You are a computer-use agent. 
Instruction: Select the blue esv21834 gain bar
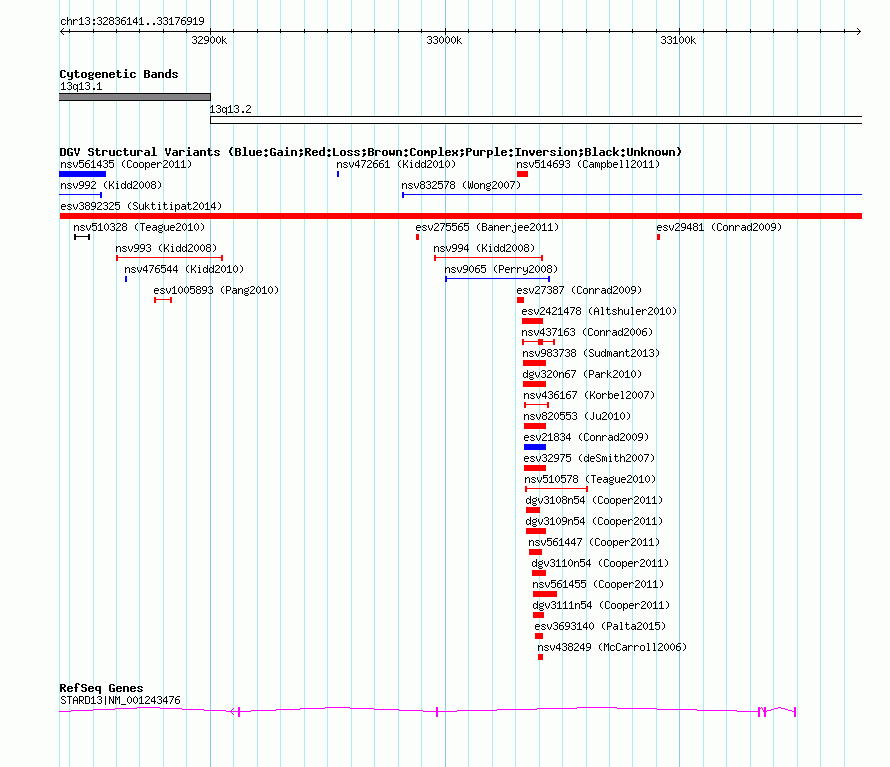(535, 447)
